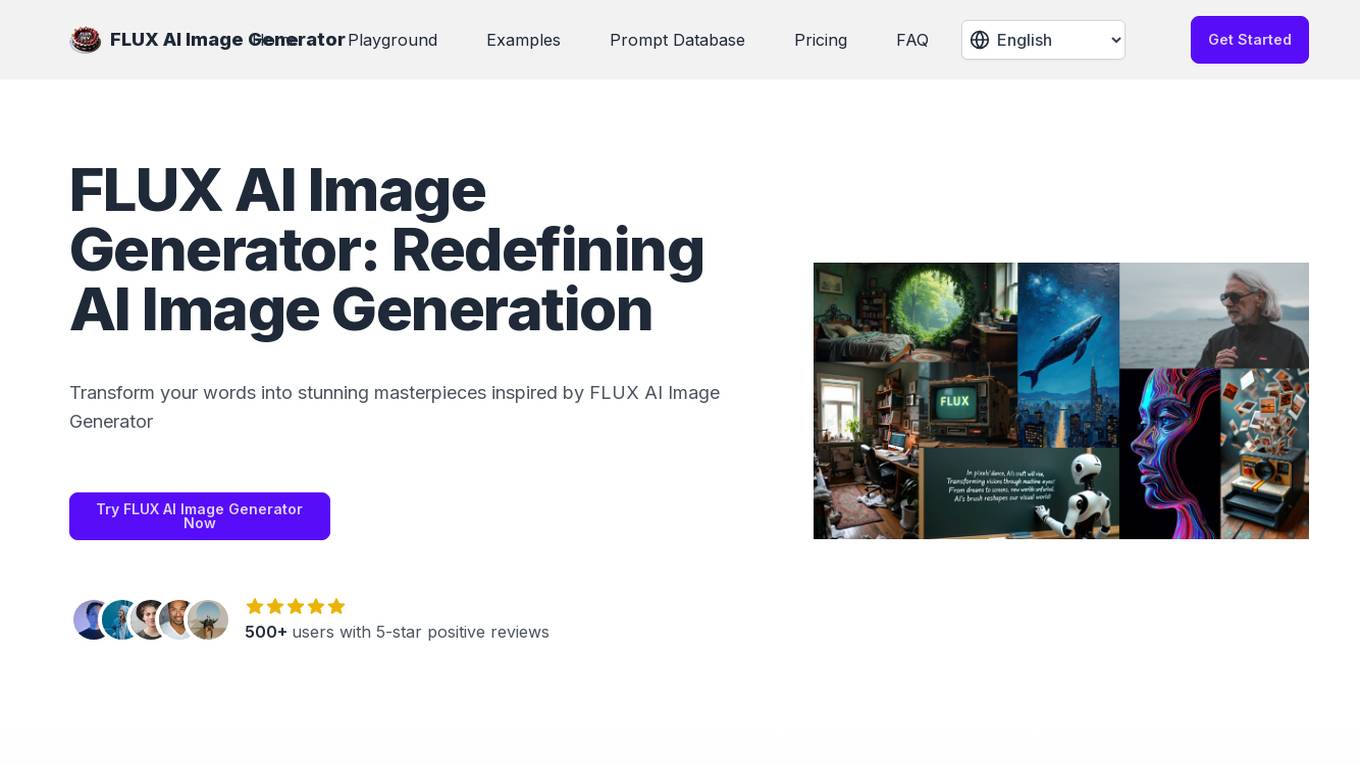Click the Get Started button

pyautogui.click(x=1249, y=40)
